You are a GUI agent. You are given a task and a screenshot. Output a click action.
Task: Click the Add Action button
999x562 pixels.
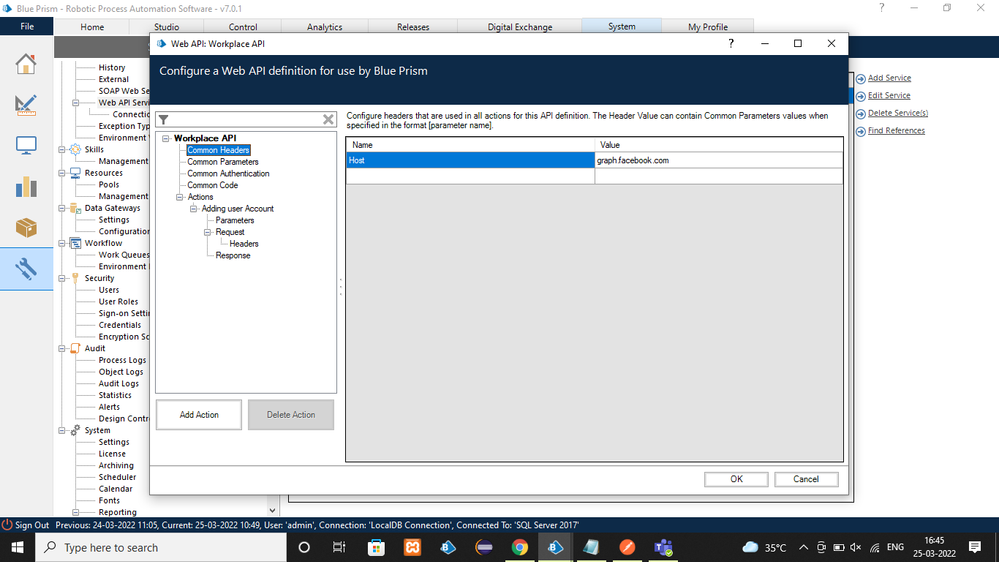[x=199, y=415]
